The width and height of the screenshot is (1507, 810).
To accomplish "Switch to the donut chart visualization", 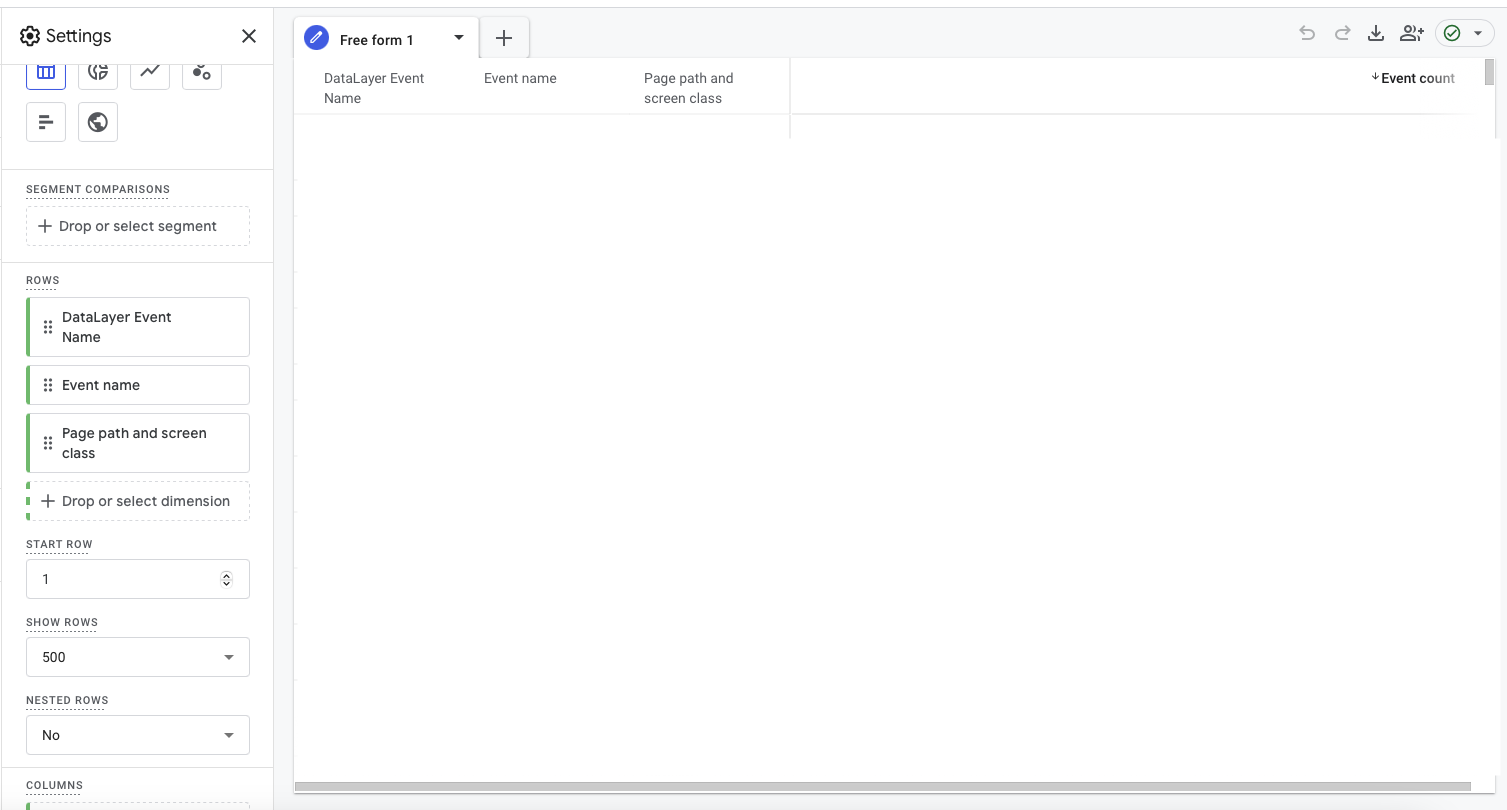I will tap(97, 72).
